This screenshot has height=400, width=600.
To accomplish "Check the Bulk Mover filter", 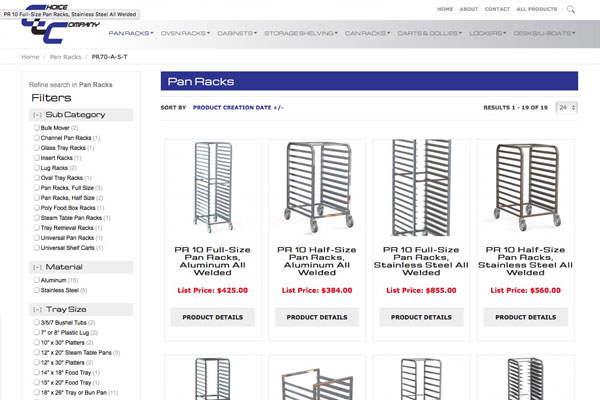I will tap(36, 129).
